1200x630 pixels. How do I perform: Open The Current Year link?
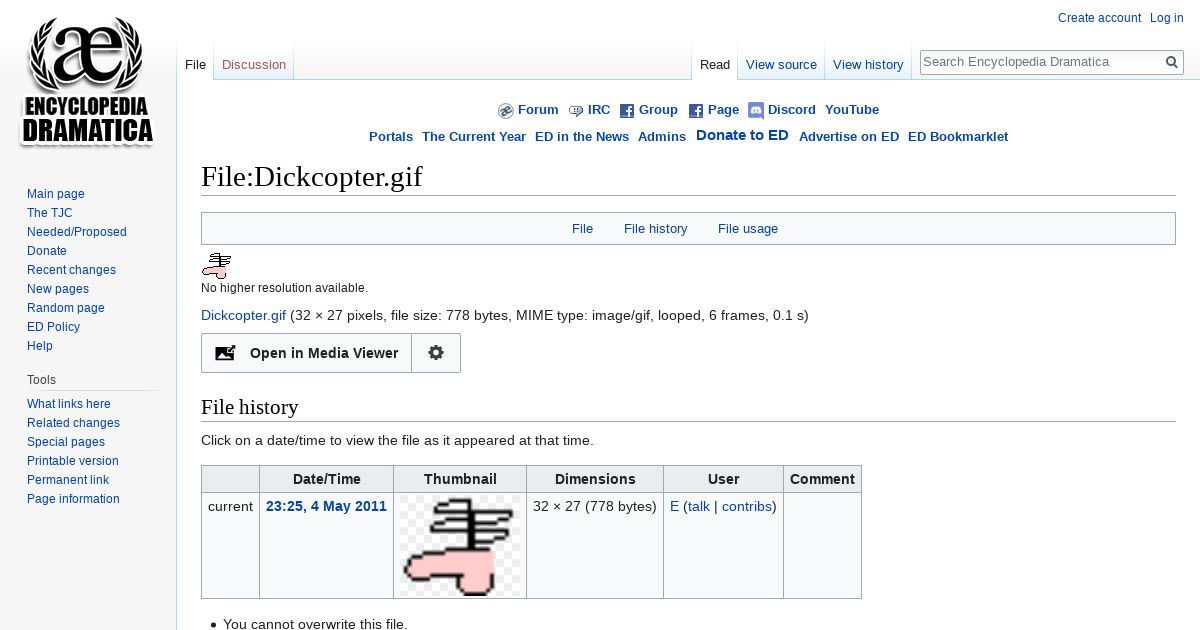pyautogui.click(x=474, y=137)
